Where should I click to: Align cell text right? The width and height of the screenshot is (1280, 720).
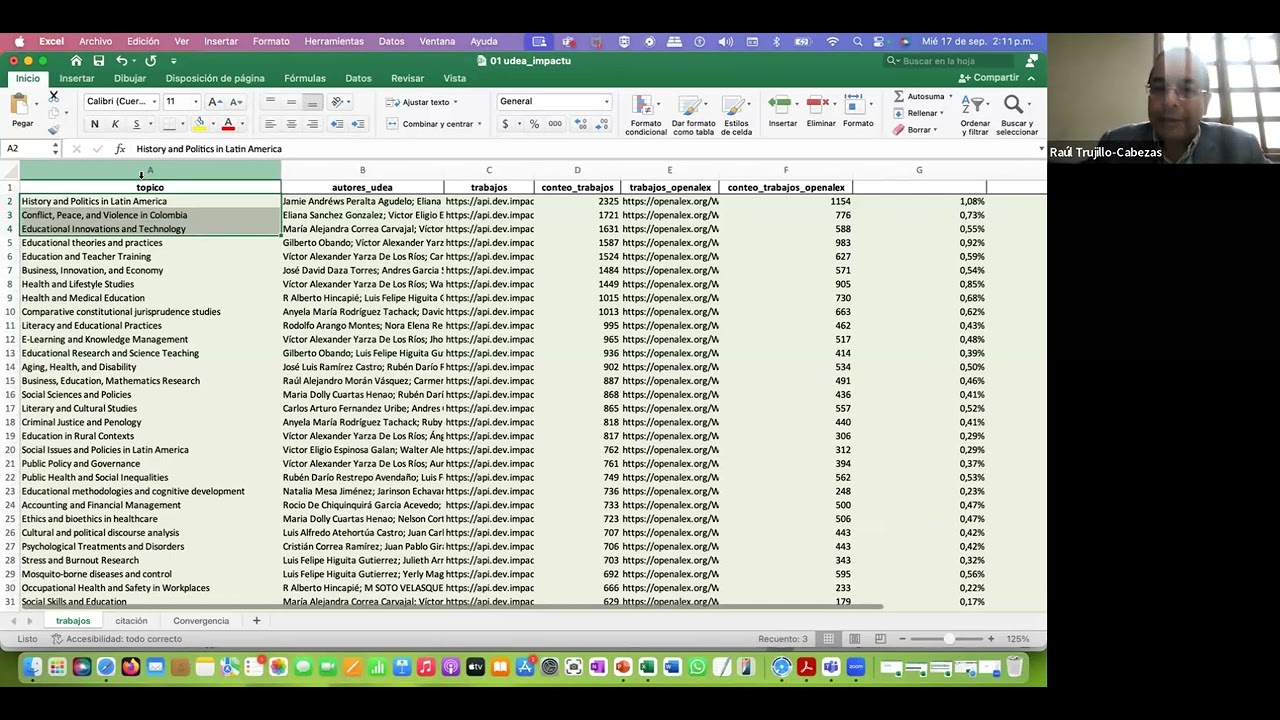tap(312, 124)
